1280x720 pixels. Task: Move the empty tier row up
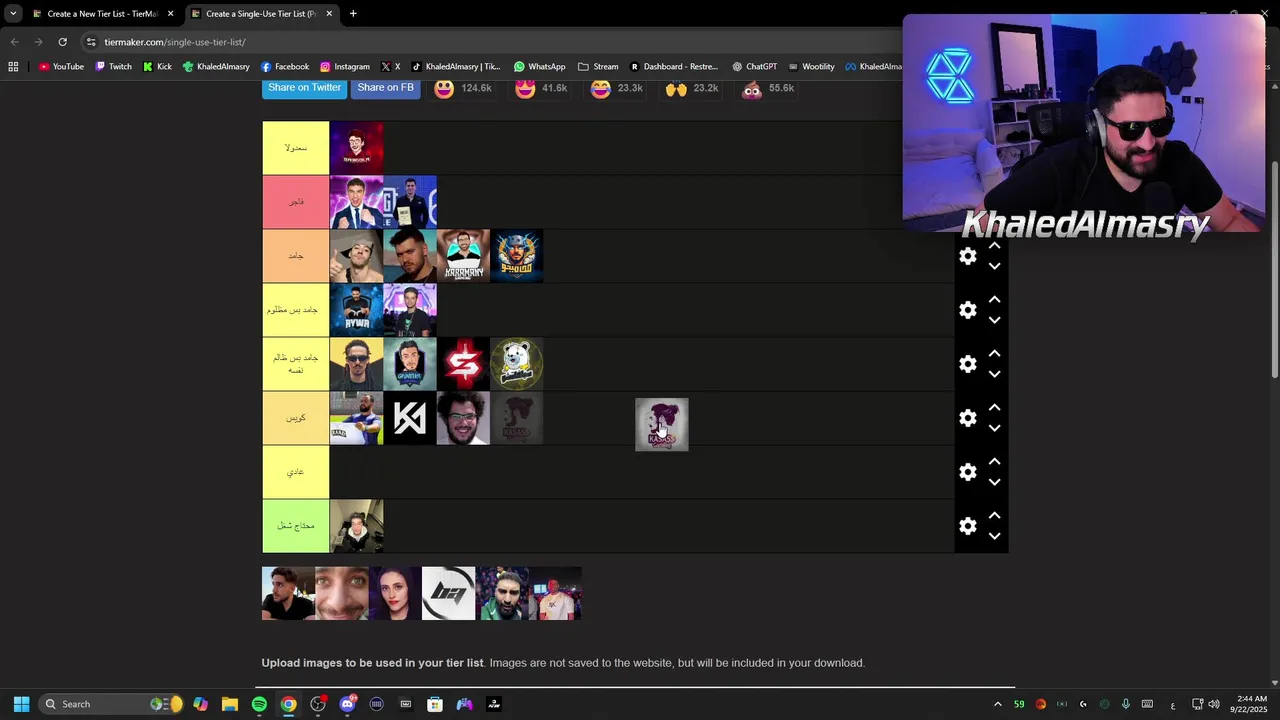994,462
